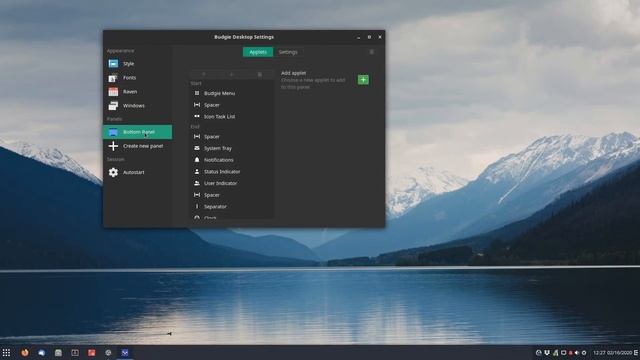Click the red app icon on taskbar
This screenshot has width=640, height=360.
[91, 353]
